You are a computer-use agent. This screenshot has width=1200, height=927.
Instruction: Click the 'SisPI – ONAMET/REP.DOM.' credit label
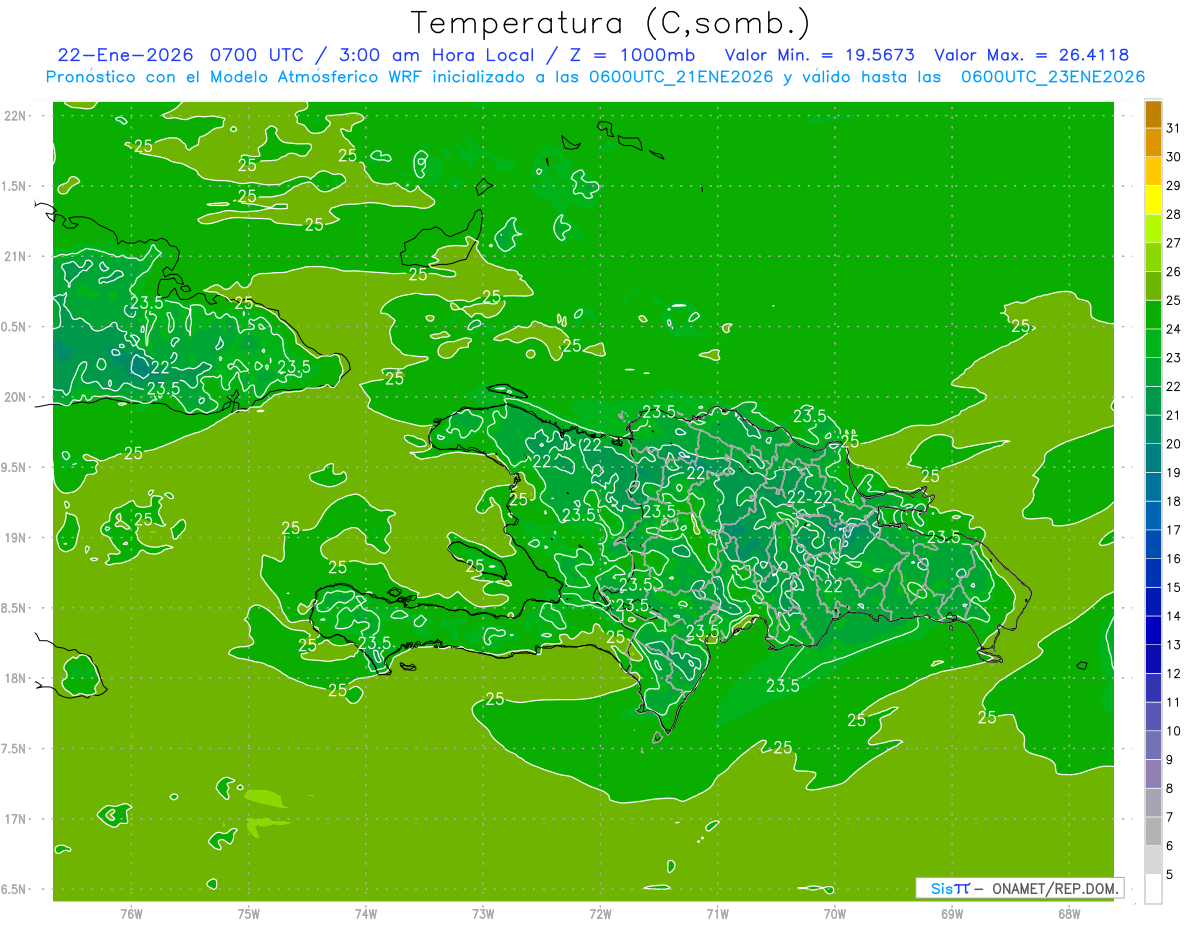[x=1021, y=888]
